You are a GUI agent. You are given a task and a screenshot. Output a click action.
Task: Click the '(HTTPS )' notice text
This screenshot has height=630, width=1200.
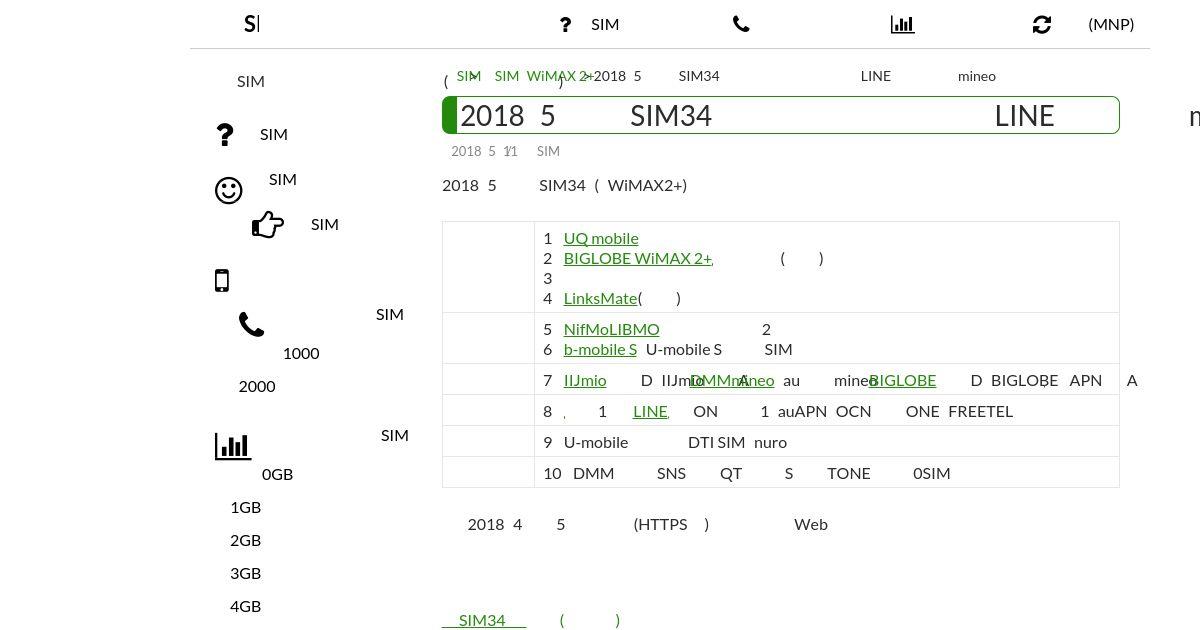point(671,524)
